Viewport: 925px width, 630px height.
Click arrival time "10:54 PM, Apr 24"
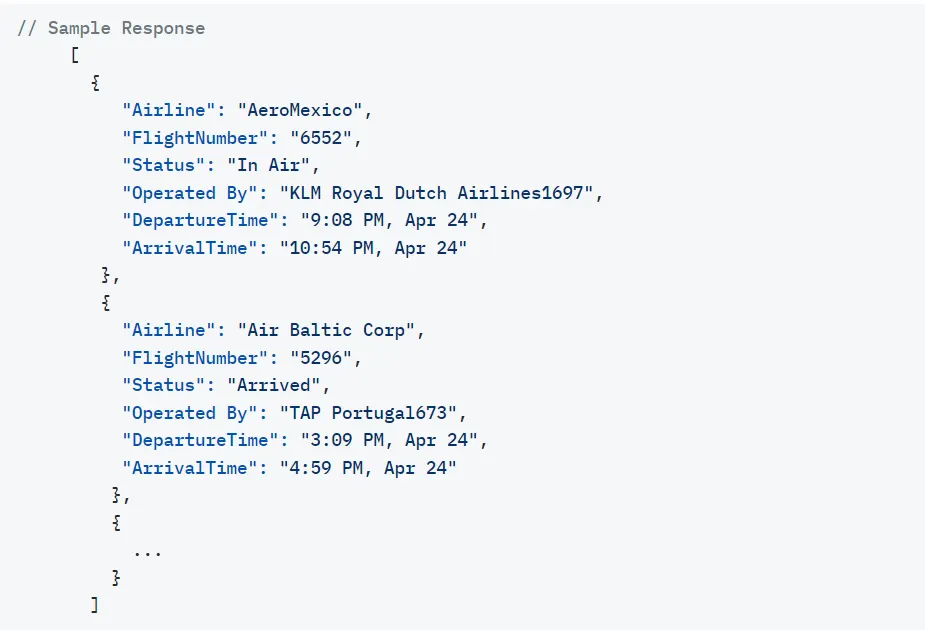(x=373, y=248)
